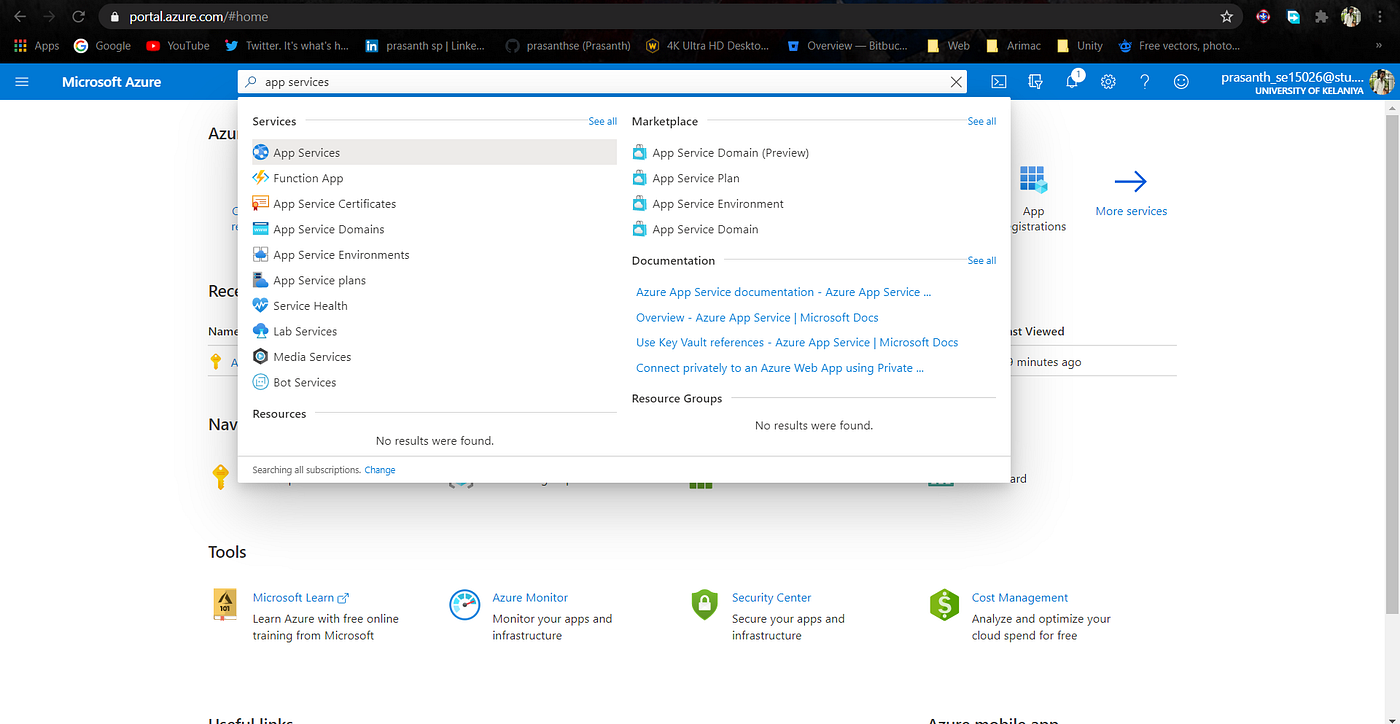Click See all next to Services
1400x724 pixels.
602,121
